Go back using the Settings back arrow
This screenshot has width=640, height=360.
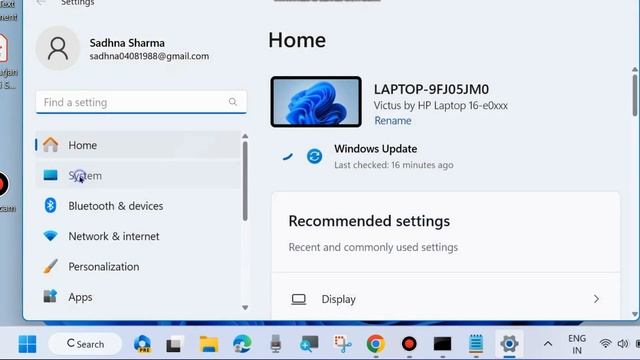[x=40, y=2]
